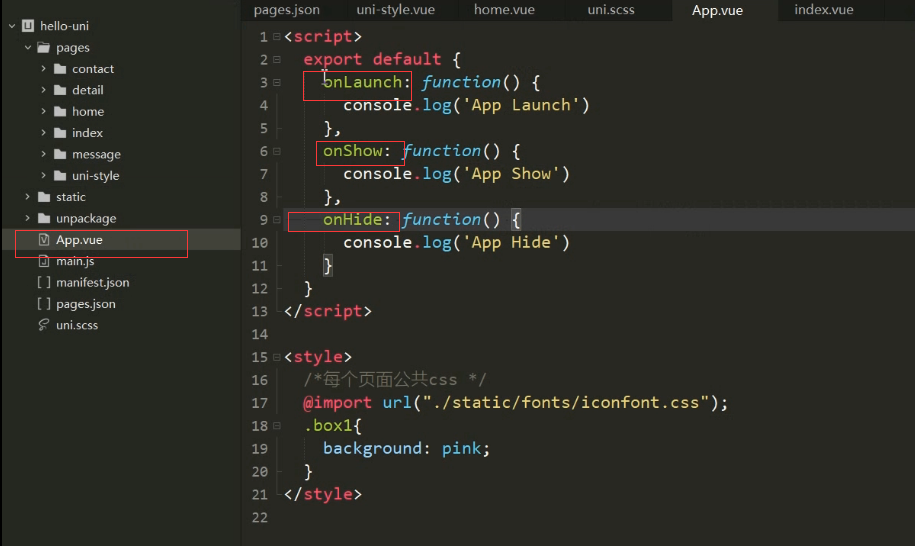Screen dimensions: 915x546
Task: Select the message folder name
Action: (x=96, y=154)
